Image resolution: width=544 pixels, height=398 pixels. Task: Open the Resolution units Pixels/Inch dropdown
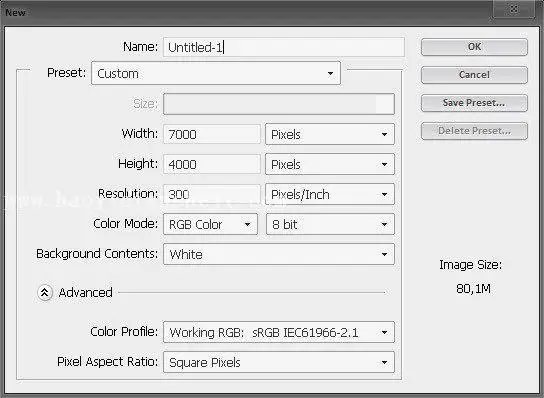(x=330, y=194)
